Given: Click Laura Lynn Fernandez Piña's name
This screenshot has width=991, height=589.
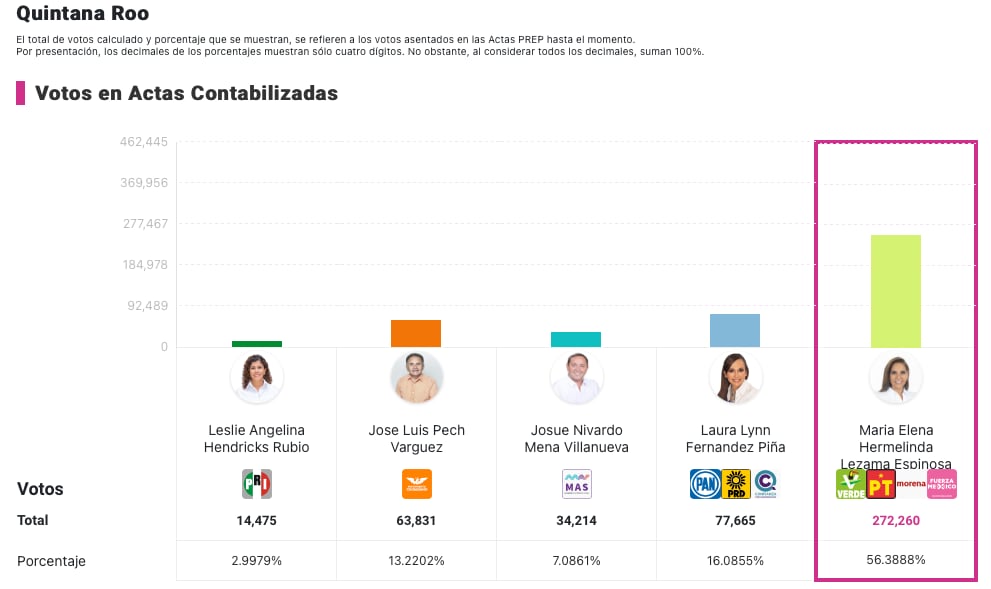Looking at the screenshot, I should (736, 439).
